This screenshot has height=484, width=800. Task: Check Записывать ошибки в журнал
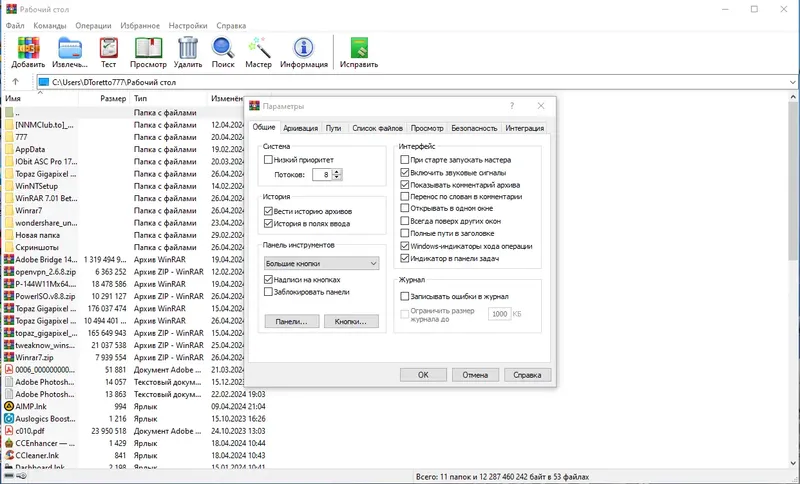click(405, 296)
